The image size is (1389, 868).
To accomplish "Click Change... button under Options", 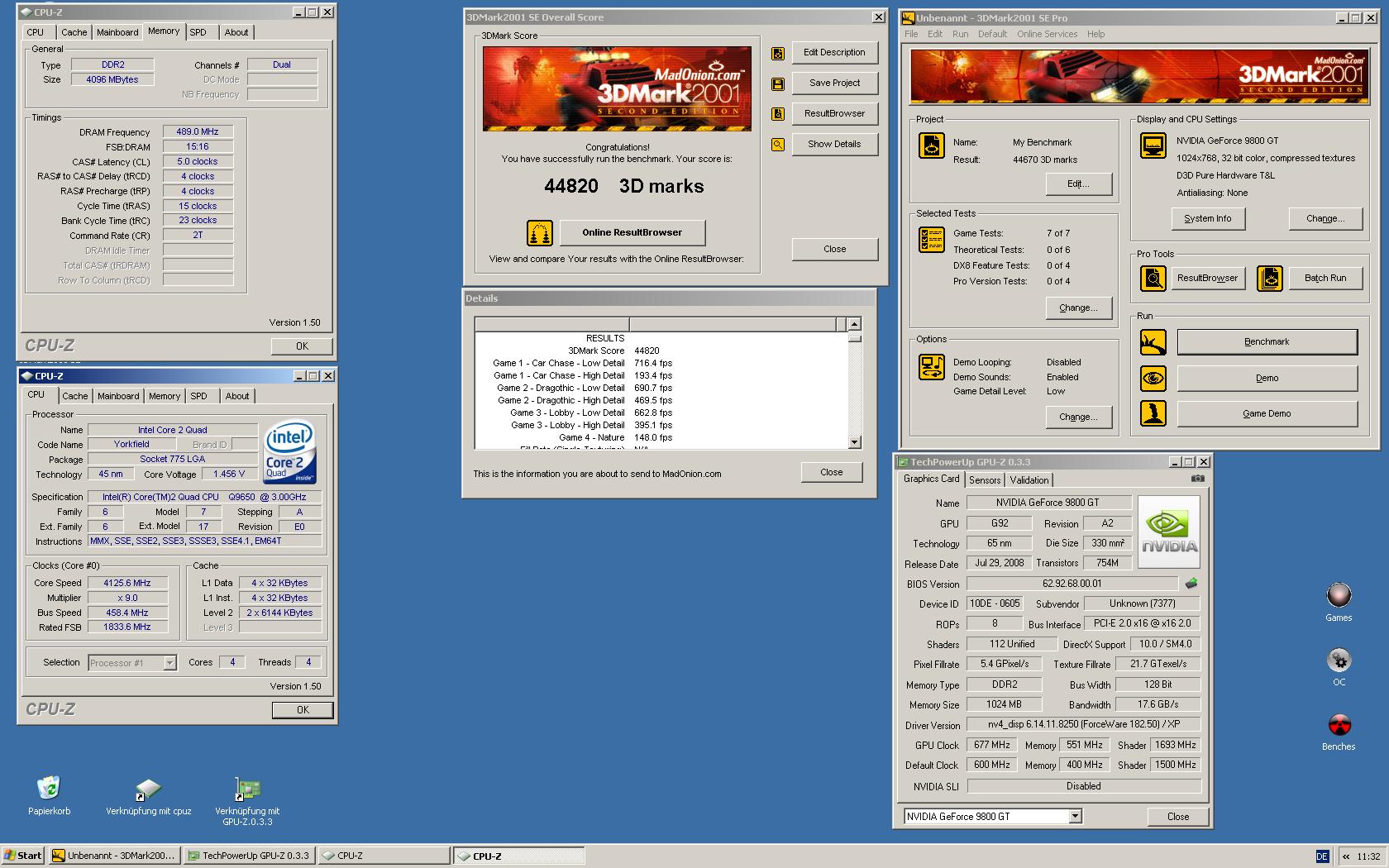I will click(x=1078, y=417).
